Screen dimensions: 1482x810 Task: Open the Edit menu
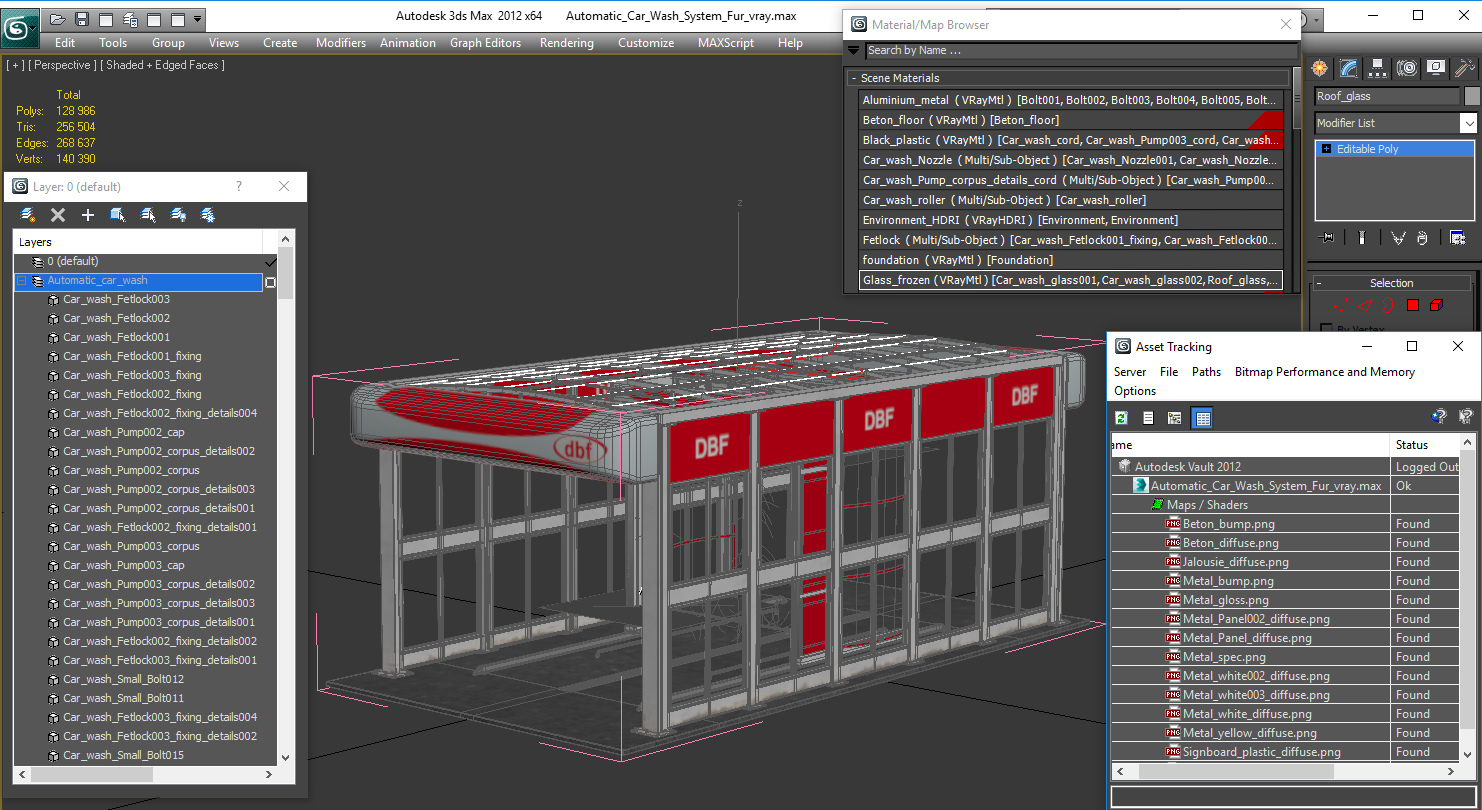[65, 43]
